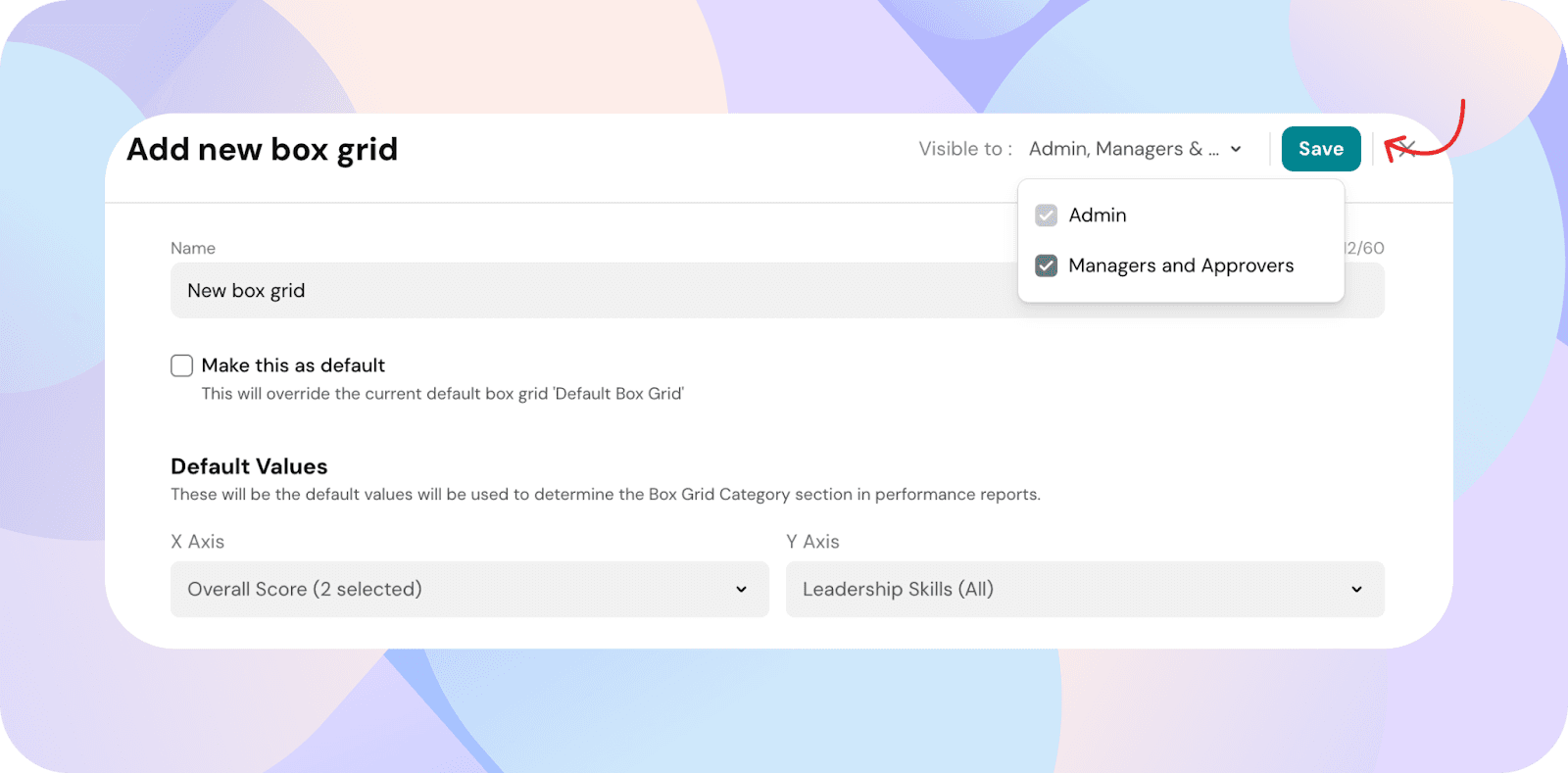
Task: Enable the Make this as default checkbox
Action: pos(181,365)
